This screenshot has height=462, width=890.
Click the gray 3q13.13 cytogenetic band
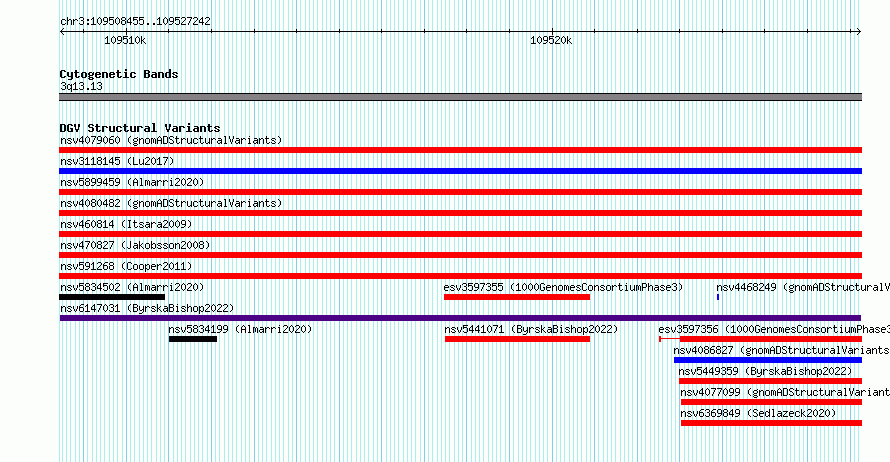click(x=460, y=97)
